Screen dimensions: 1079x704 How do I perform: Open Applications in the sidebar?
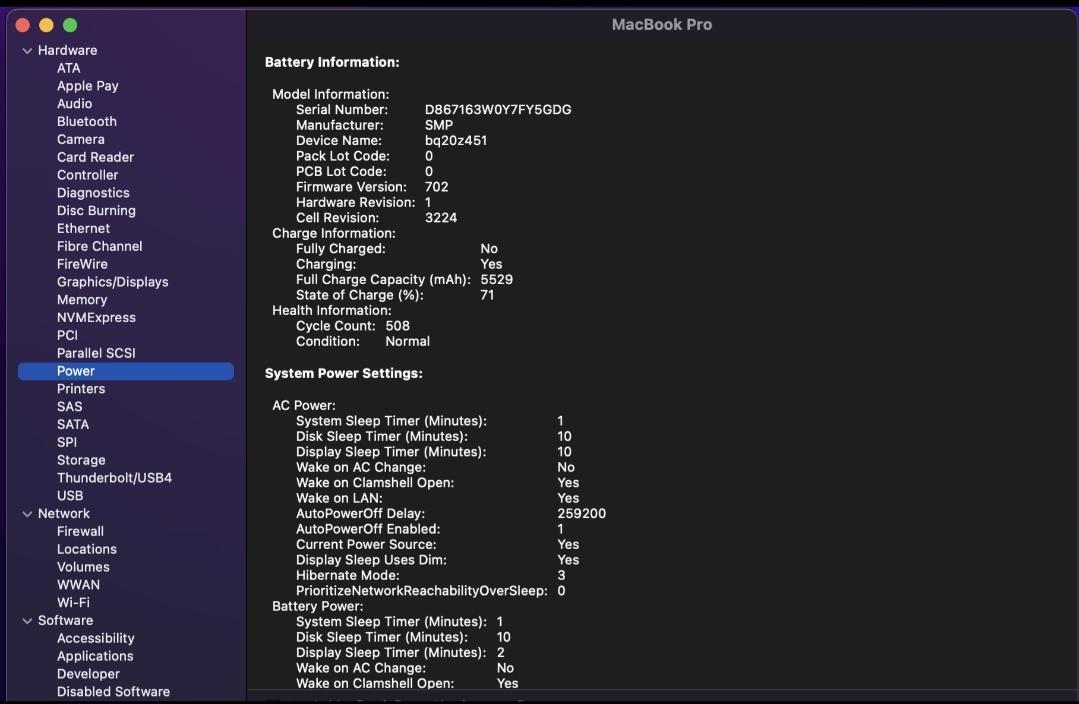[95, 657]
